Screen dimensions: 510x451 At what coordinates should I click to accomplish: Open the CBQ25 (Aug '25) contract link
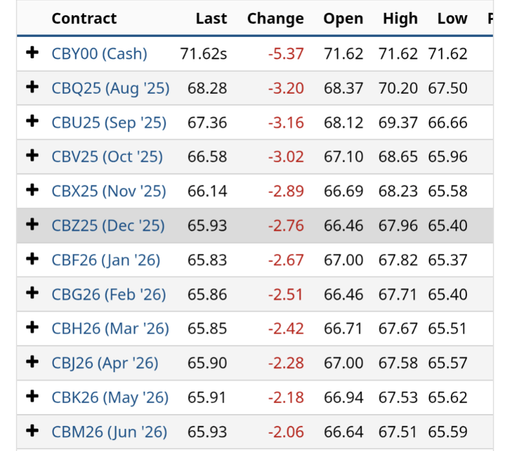[110, 88]
